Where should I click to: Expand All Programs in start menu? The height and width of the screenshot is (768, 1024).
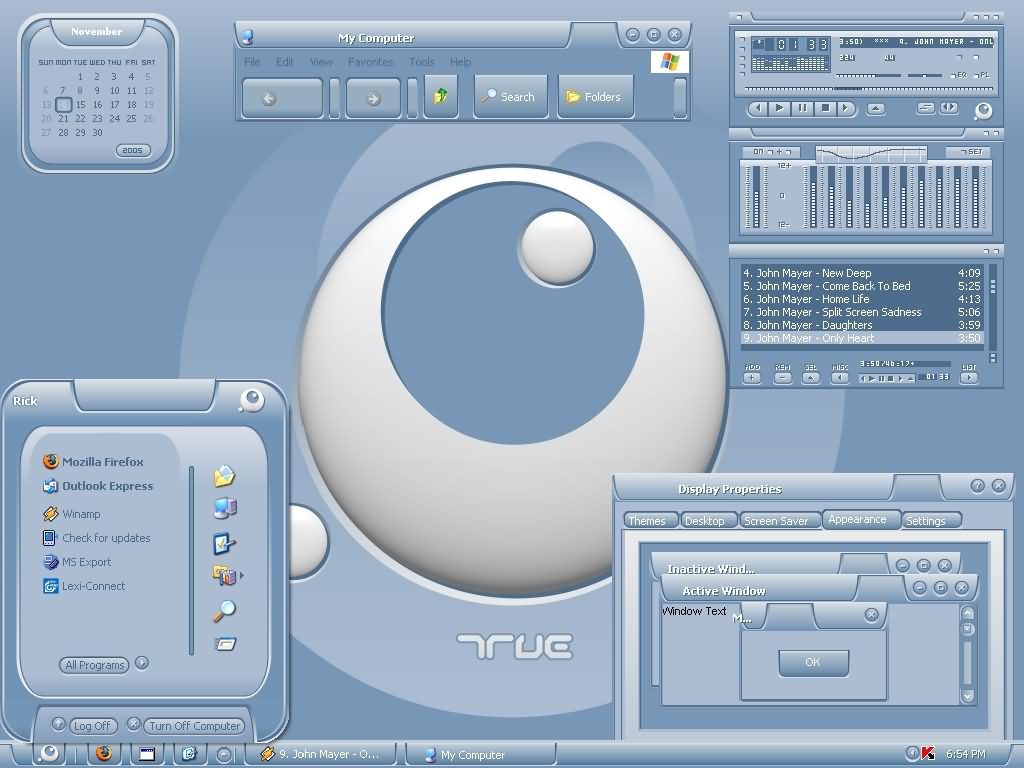95,665
